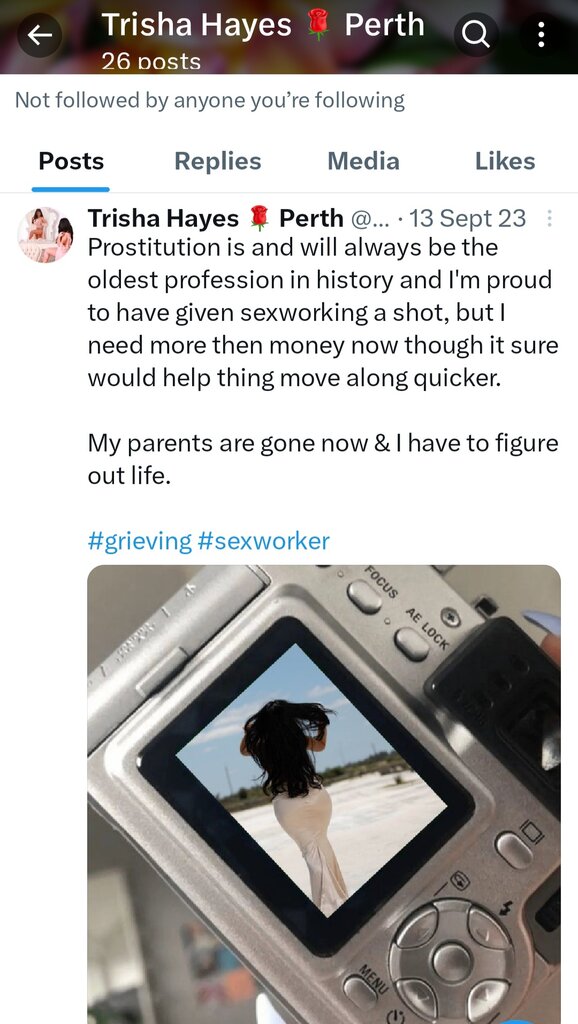This screenshot has height=1024, width=578.
Task: Click the Trisha Hayes name in the tweet
Action: [x=163, y=218]
